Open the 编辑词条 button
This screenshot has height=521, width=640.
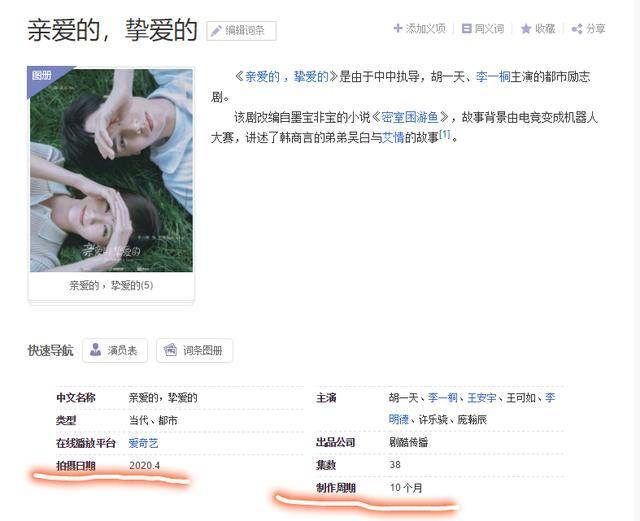click(241, 31)
